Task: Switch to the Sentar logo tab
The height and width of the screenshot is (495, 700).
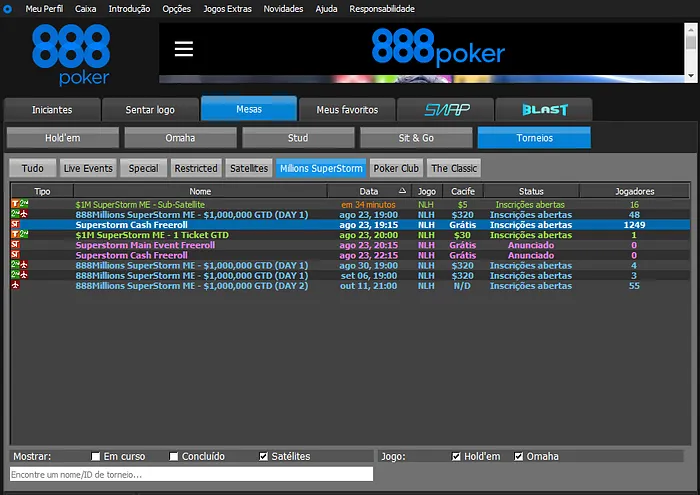Action: (150, 109)
